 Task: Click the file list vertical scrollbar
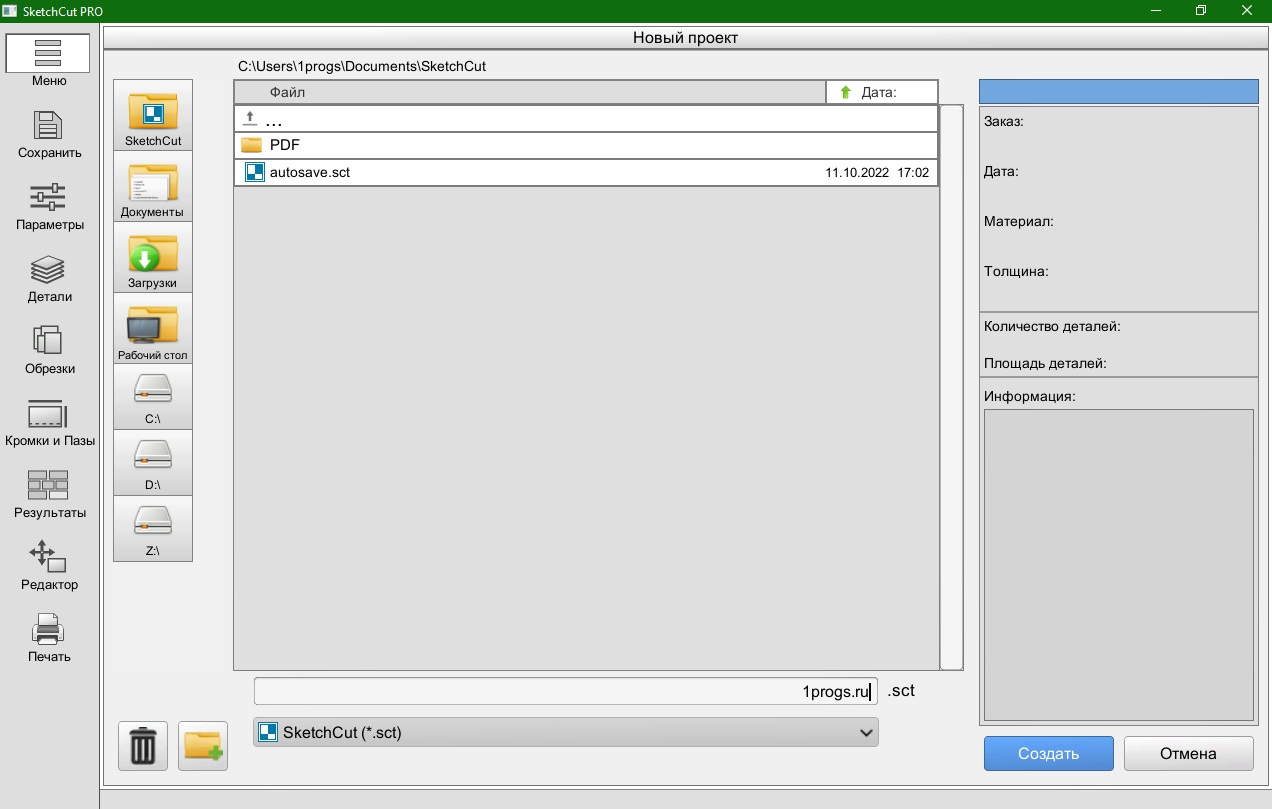pos(952,387)
